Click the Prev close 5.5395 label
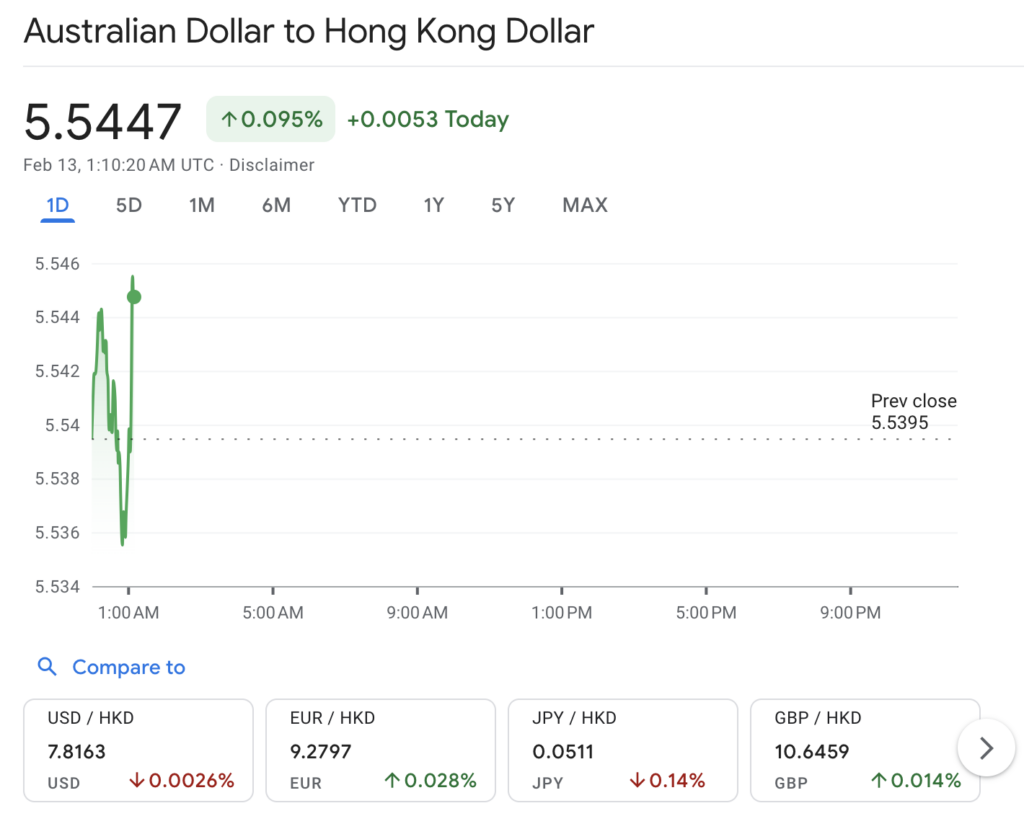1024x829 pixels. [x=913, y=411]
